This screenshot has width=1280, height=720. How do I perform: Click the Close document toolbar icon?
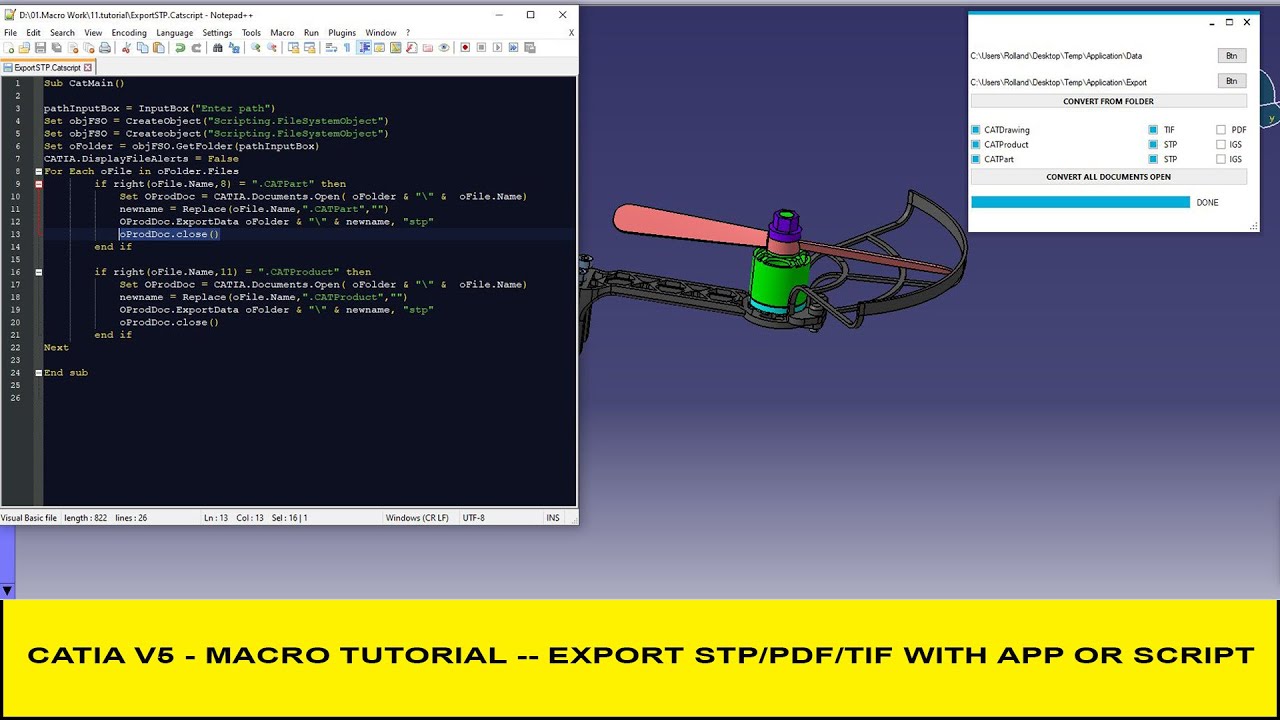[x=73, y=48]
